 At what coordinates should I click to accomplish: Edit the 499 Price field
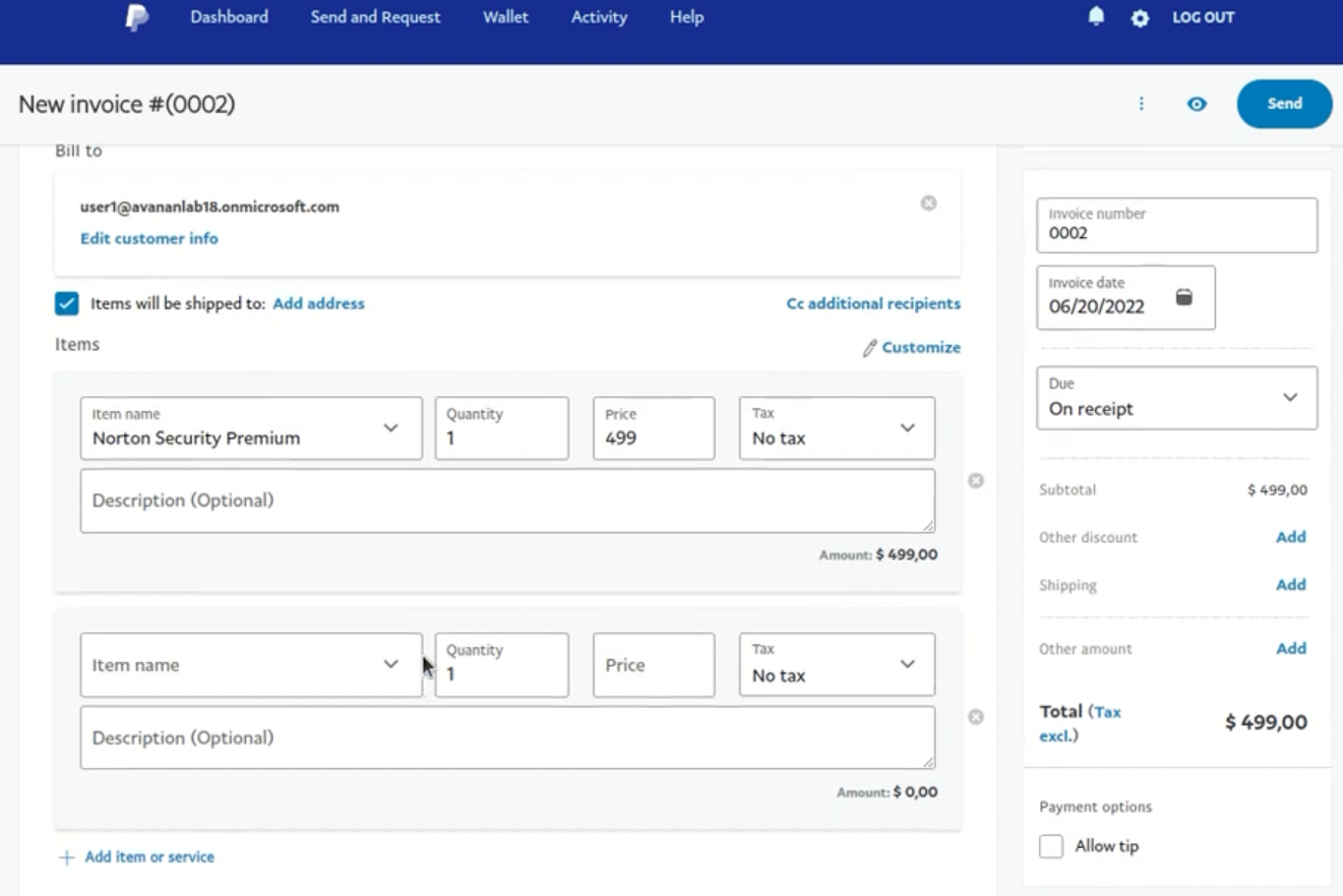coord(653,428)
